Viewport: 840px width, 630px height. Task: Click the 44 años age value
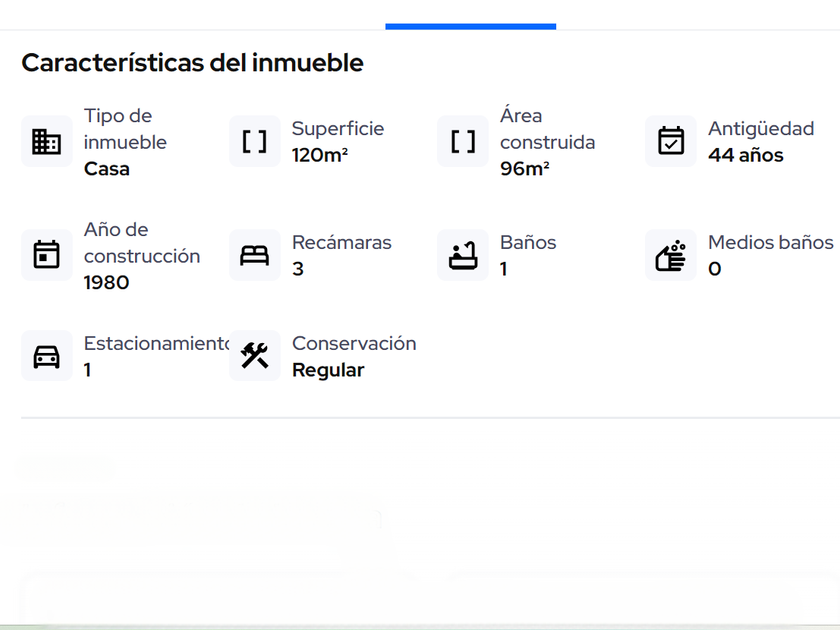coord(746,155)
